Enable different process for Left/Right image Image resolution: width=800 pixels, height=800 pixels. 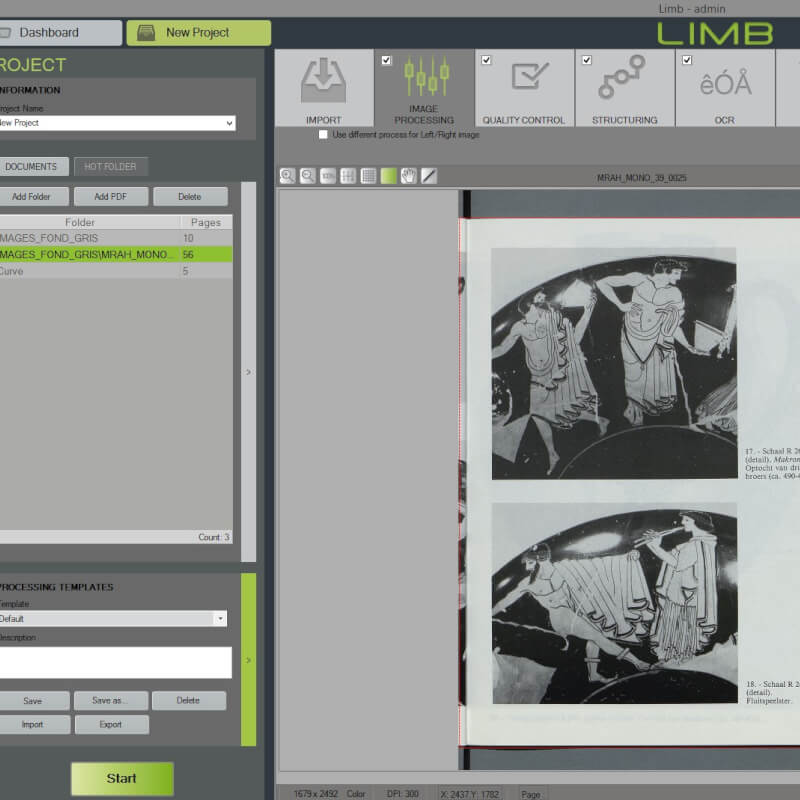pyautogui.click(x=323, y=135)
